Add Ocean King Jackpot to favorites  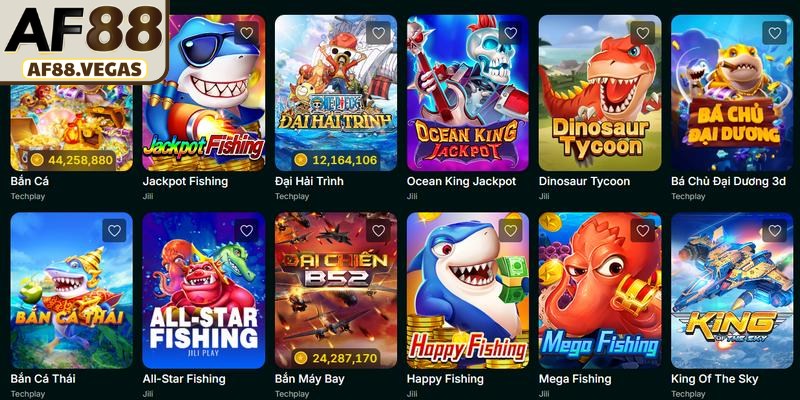[510, 33]
